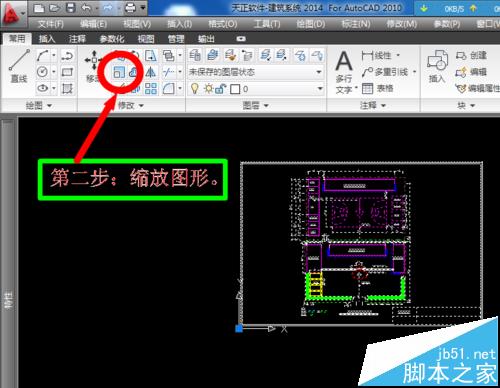Expand the 块 panel title
This screenshot has width=500, height=388.
pos(466,106)
